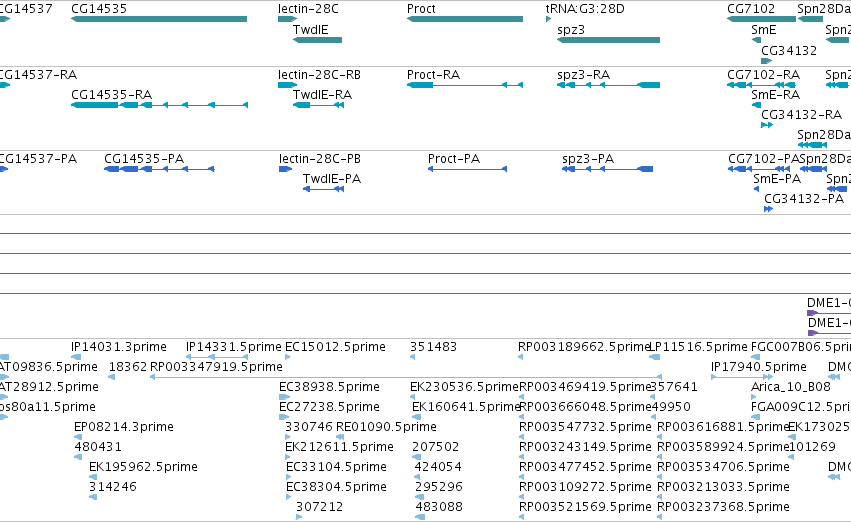This screenshot has height=522, width=851.
Task: Click EC33104.5prime label
Action: point(336,467)
